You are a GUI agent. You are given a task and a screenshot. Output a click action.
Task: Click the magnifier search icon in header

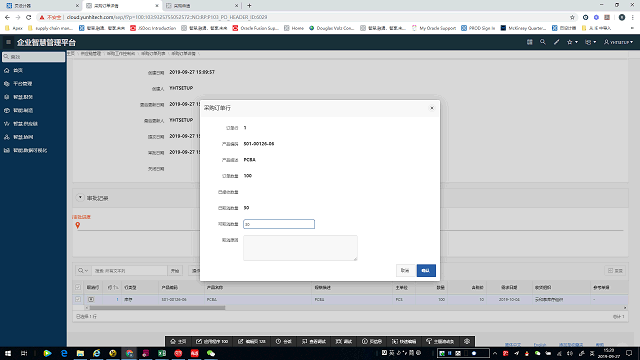click(x=542, y=42)
